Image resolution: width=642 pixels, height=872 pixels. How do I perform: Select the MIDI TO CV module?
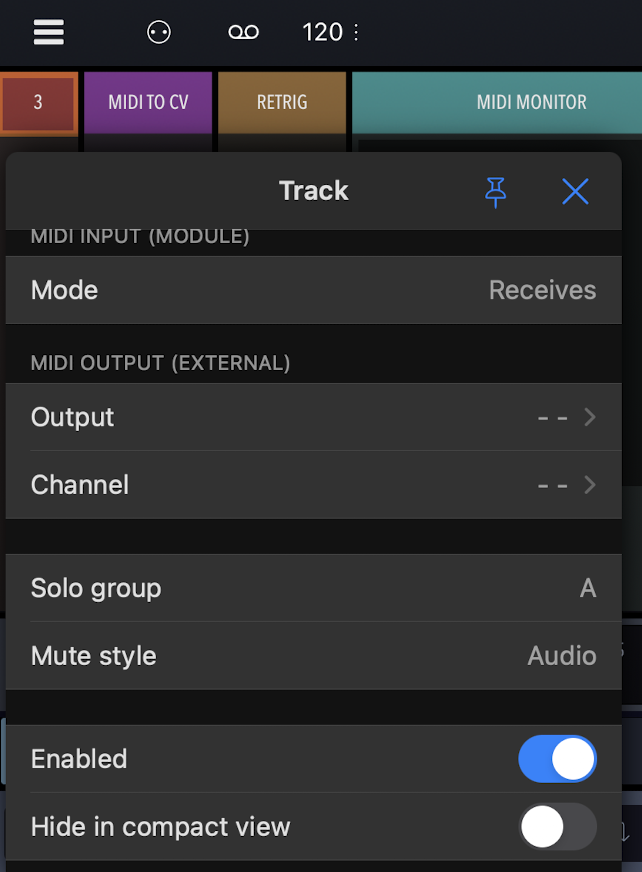pyautogui.click(x=148, y=102)
